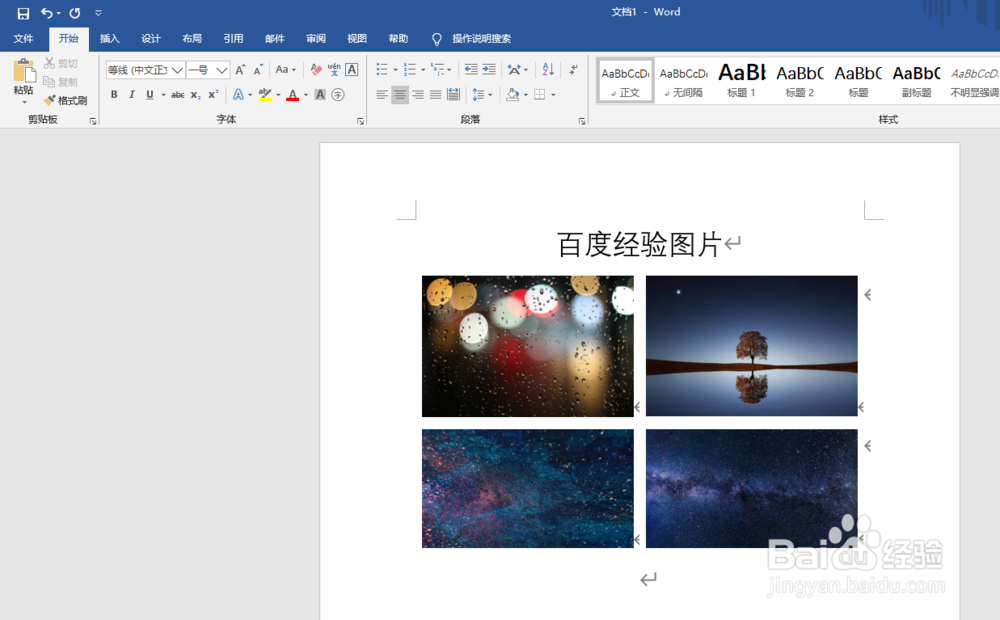Viewport: 1000px width, 620px height.
Task: Enable the bullet list
Action: pyautogui.click(x=384, y=70)
